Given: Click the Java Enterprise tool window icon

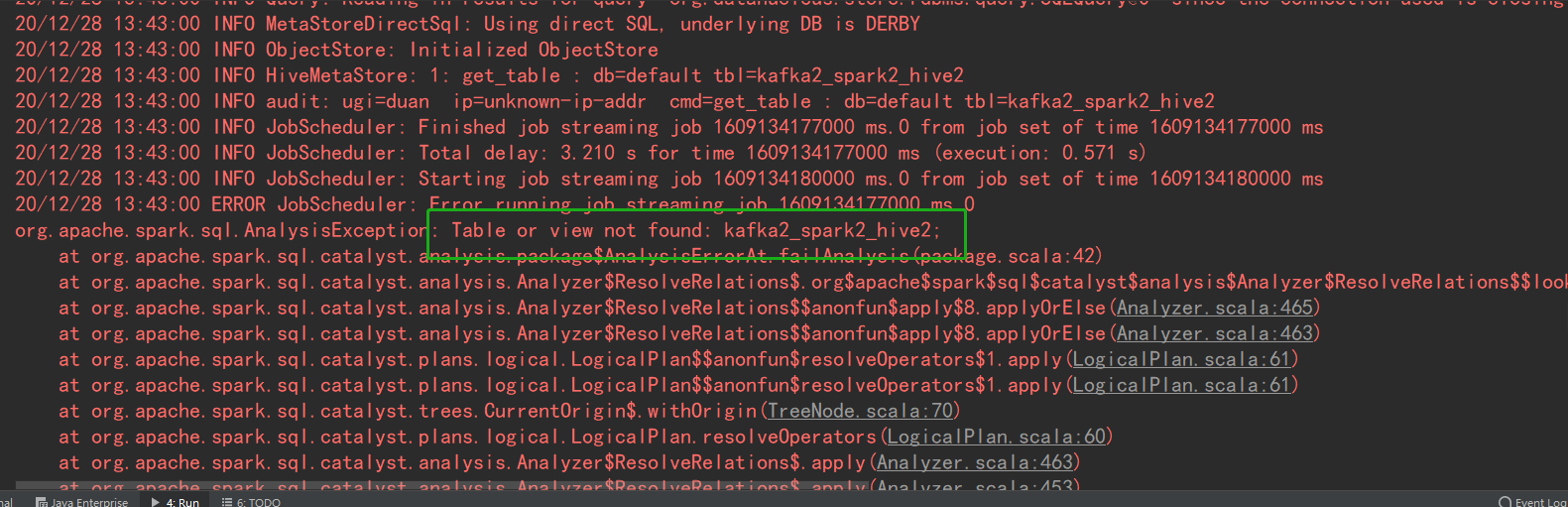Looking at the screenshot, I should point(42,502).
